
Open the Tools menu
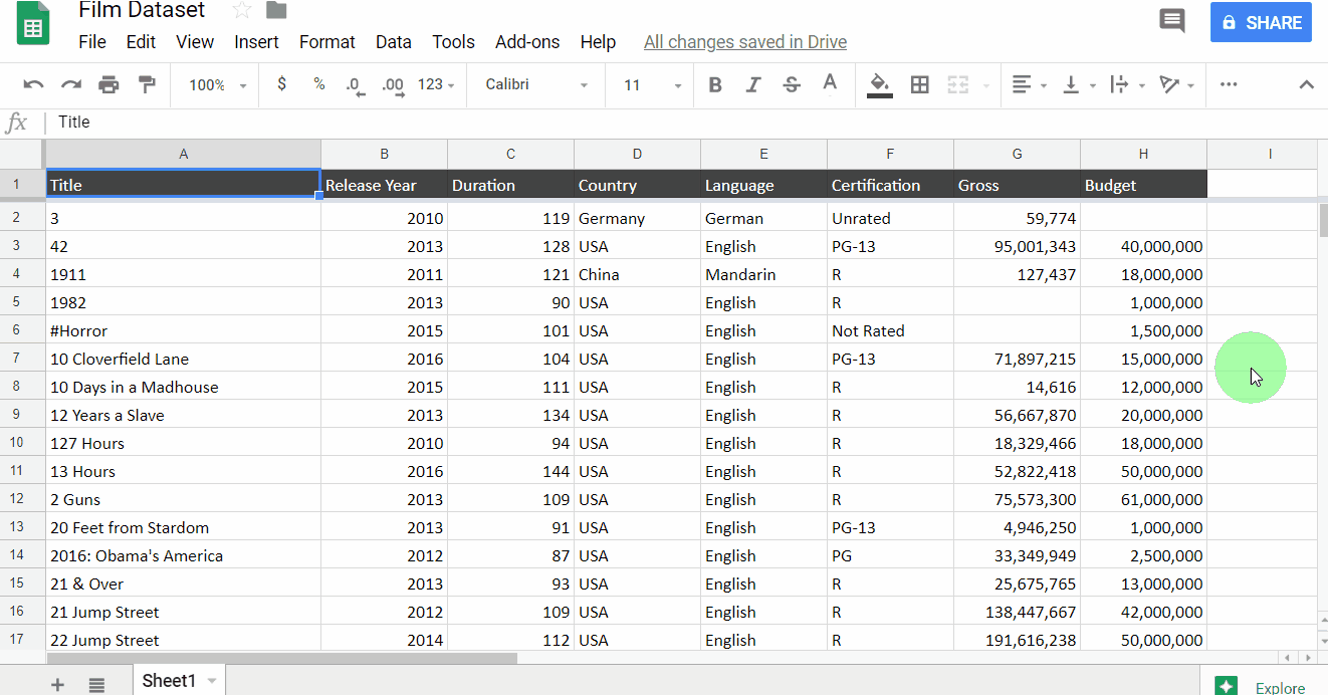pos(453,42)
